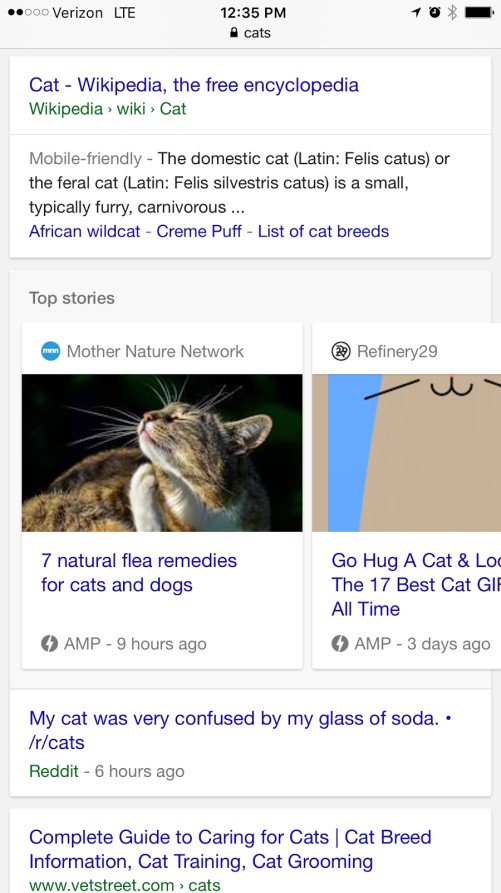Tap the 'cats' address bar

250,33
